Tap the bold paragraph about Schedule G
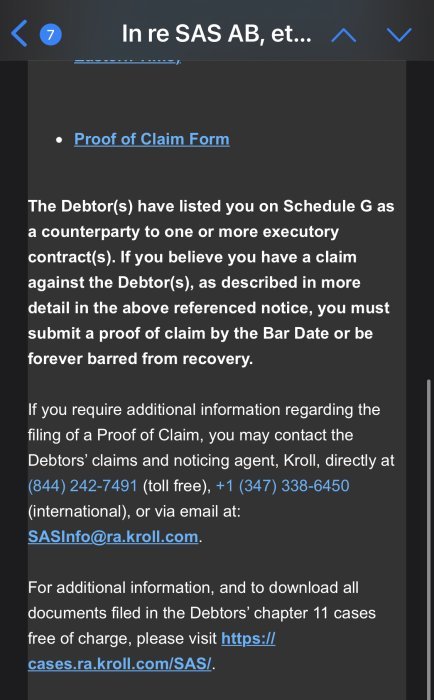 [x=211, y=283]
